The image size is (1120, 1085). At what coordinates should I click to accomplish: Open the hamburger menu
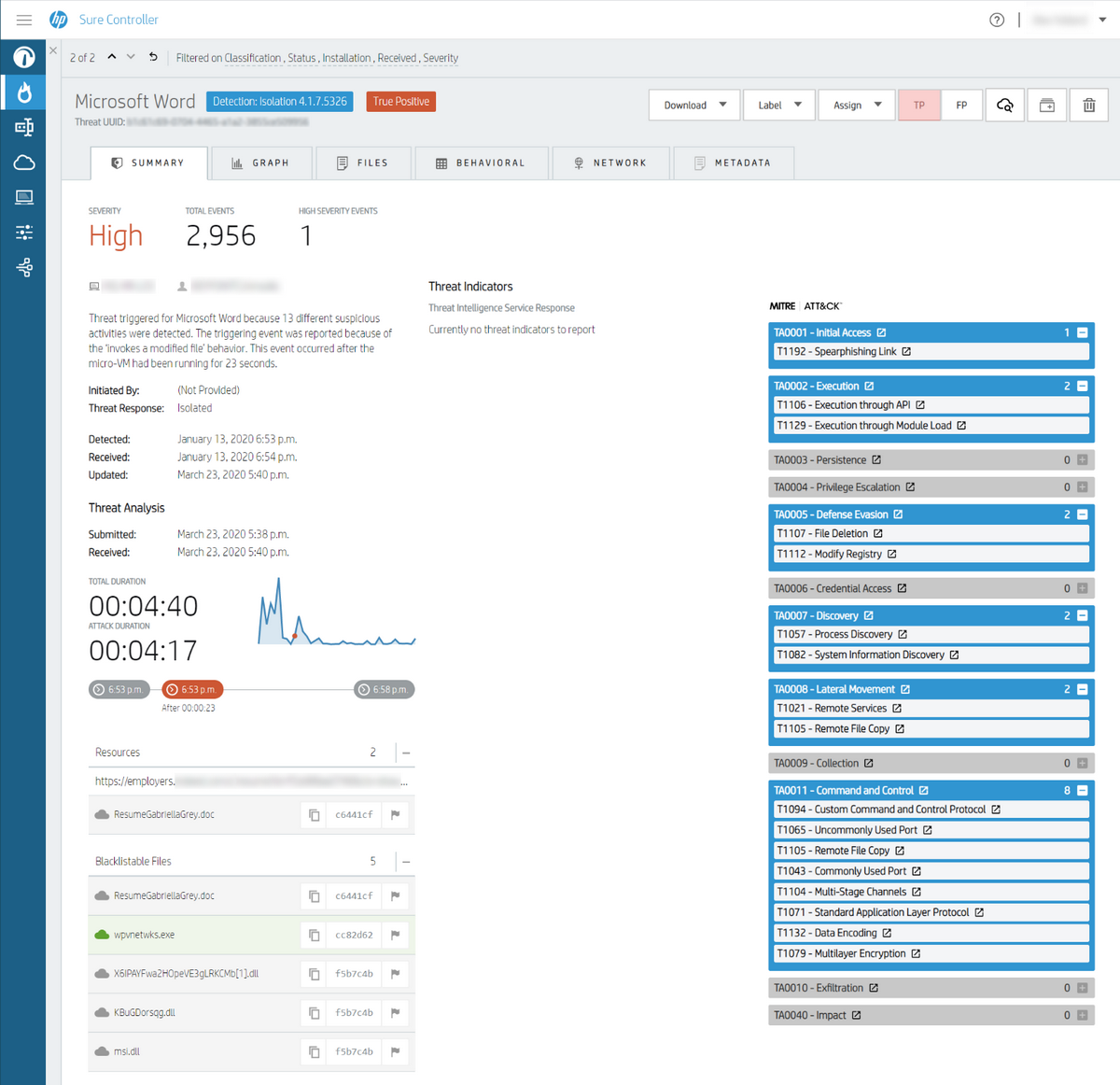[x=24, y=20]
